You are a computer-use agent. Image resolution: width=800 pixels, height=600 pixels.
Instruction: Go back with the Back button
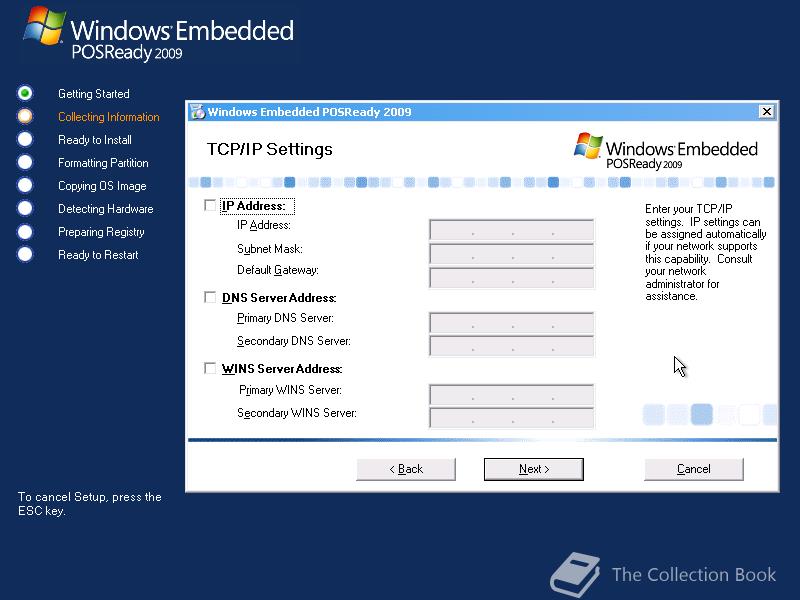pyautogui.click(x=406, y=469)
